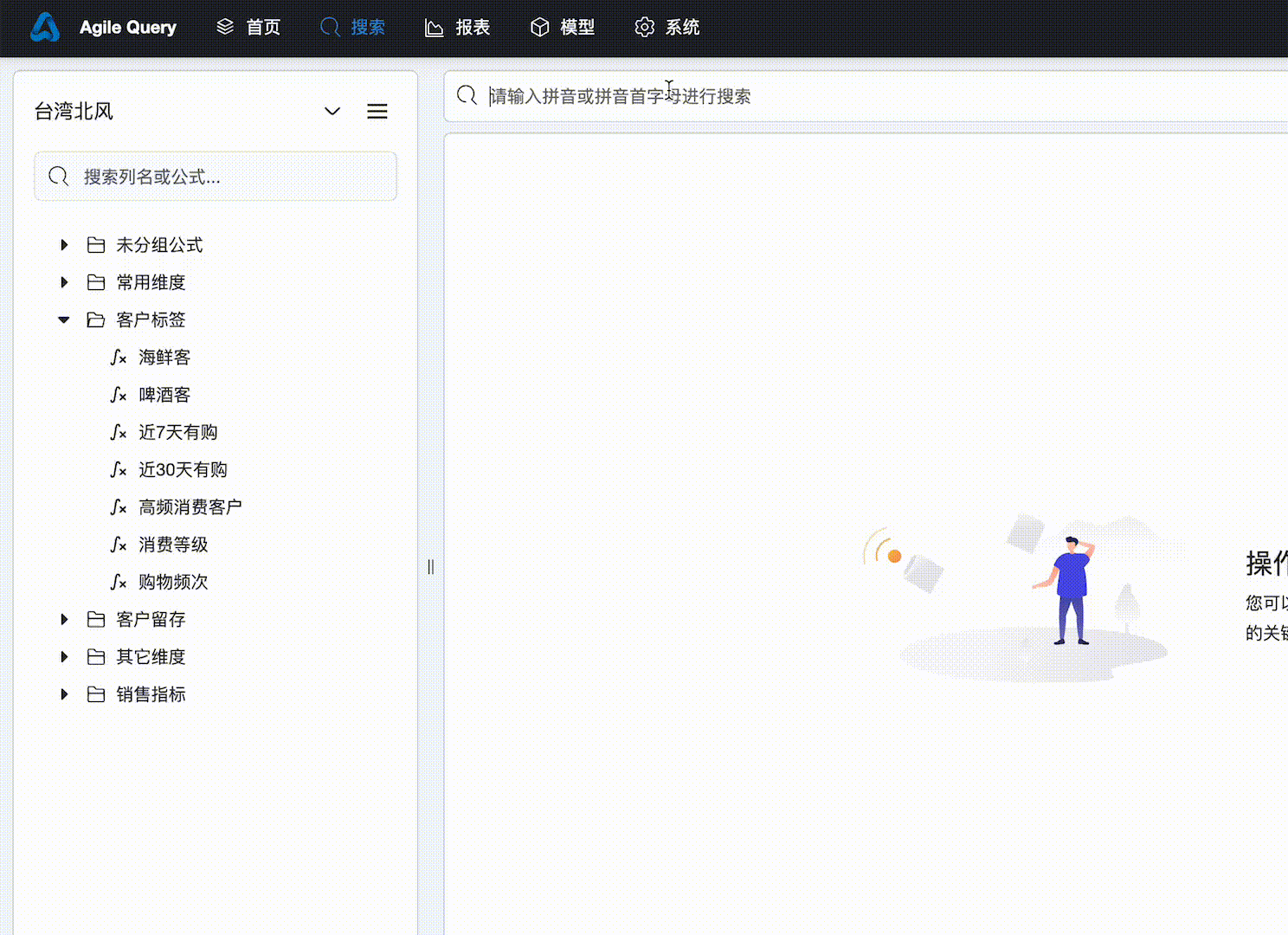Open the 首页 home menu
This screenshot has height=935, width=1288.
pyautogui.click(x=248, y=28)
